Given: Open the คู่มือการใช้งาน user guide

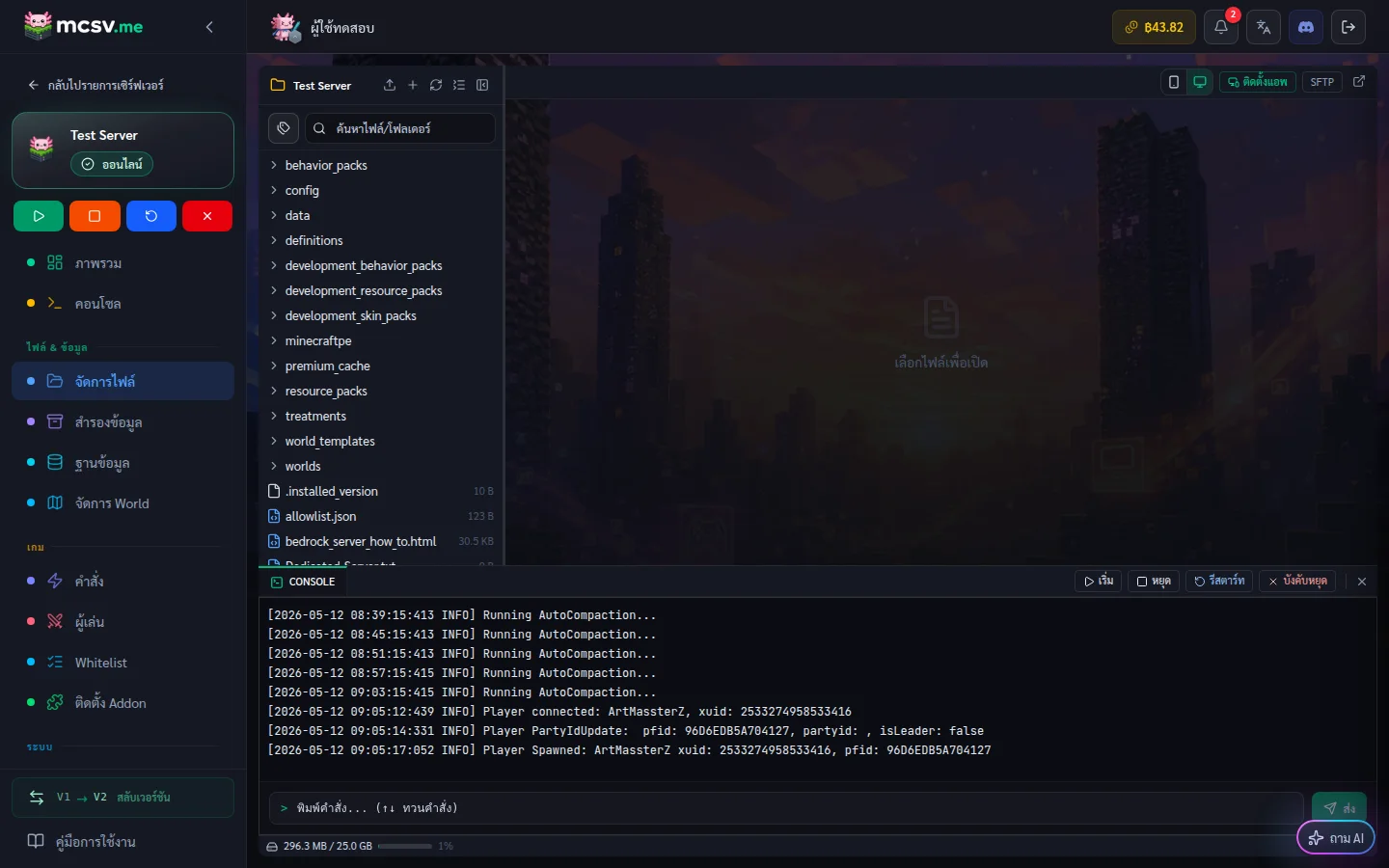Looking at the screenshot, I should (123, 841).
